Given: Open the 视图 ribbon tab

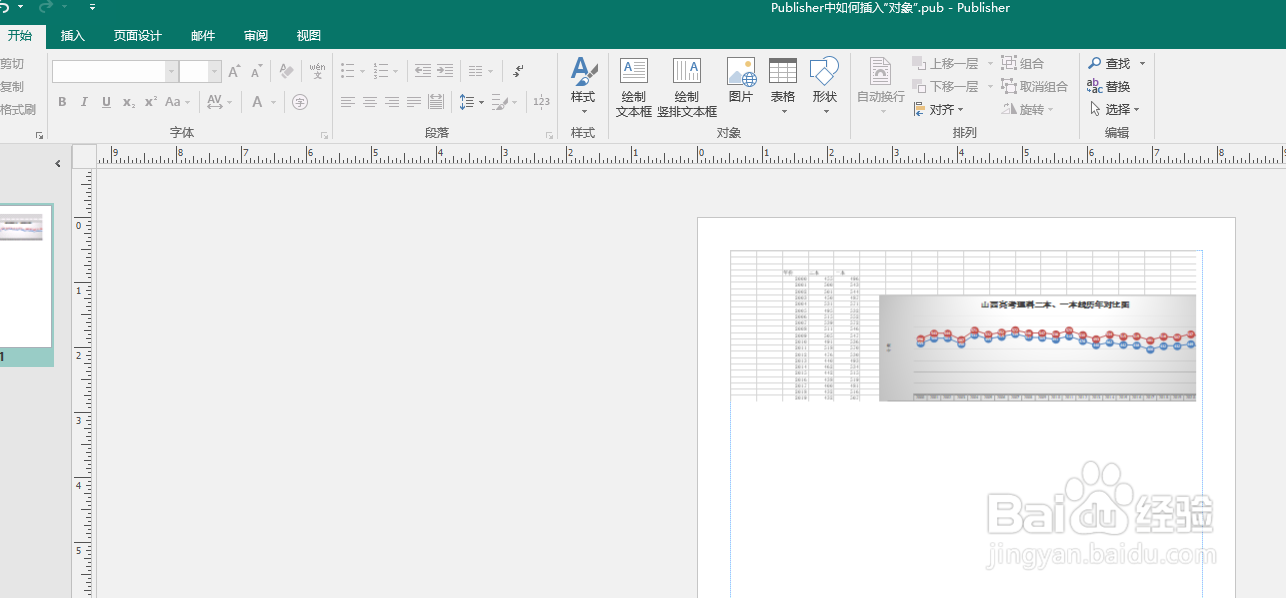Looking at the screenshot, I should click(309, 36).
